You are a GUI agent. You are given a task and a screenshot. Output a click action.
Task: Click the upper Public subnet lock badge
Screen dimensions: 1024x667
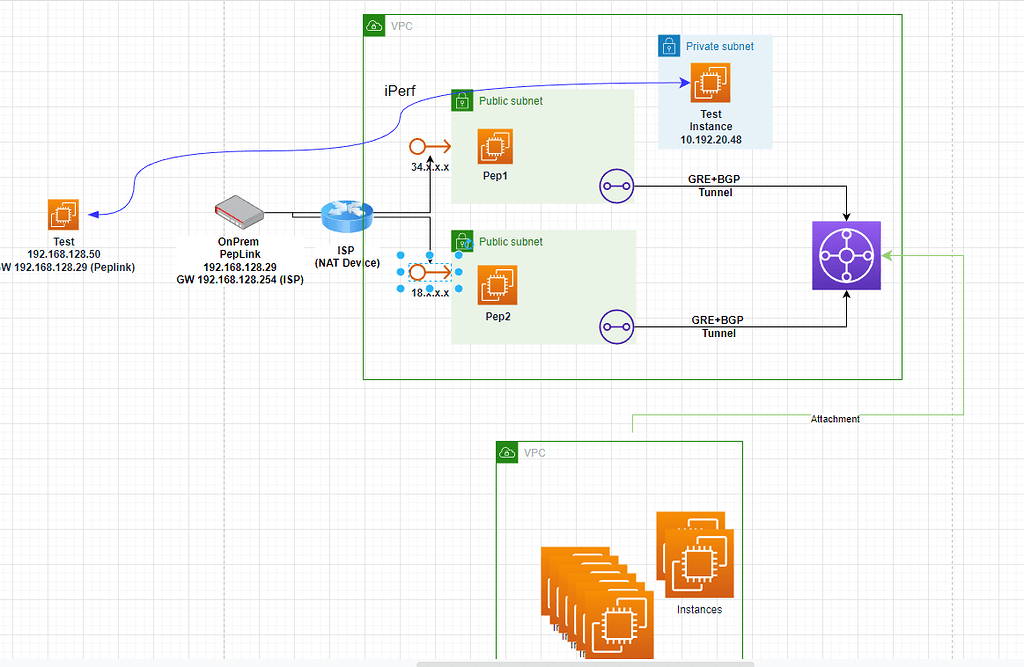pyautogui.click(x=462, y=100)
